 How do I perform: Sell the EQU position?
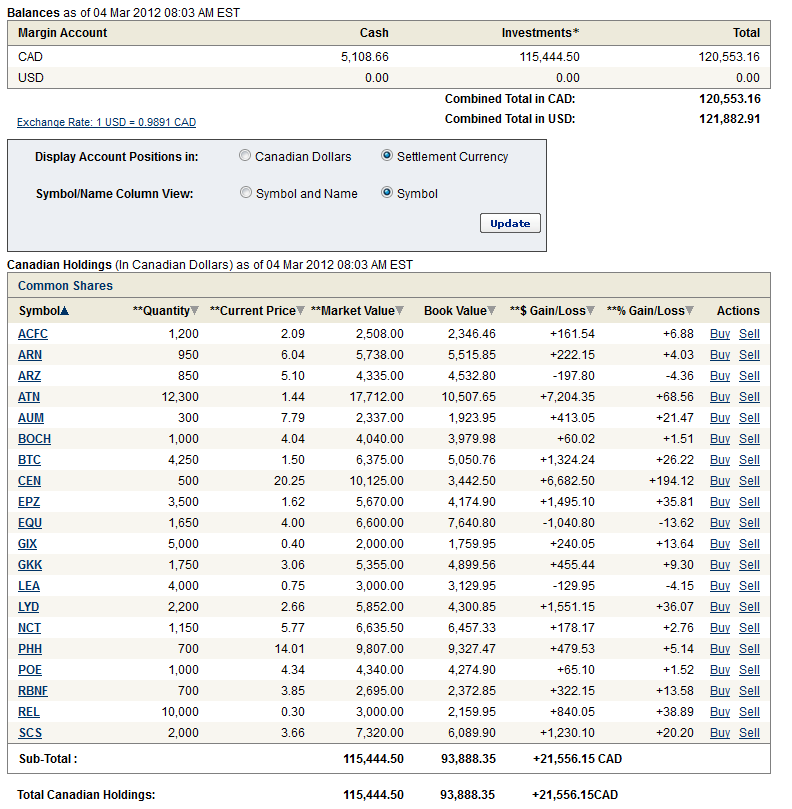tap(749, 523)
